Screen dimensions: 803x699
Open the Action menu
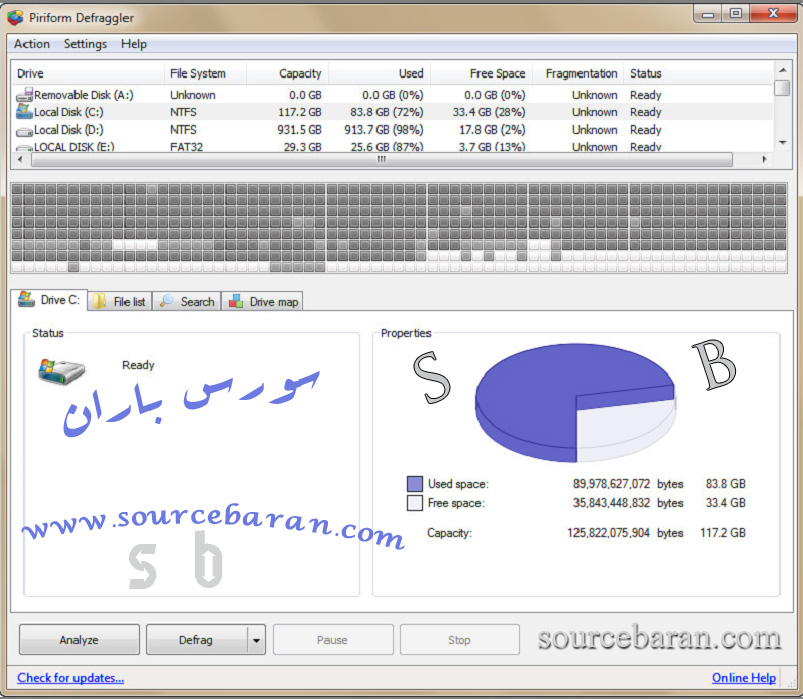[32, 44]
